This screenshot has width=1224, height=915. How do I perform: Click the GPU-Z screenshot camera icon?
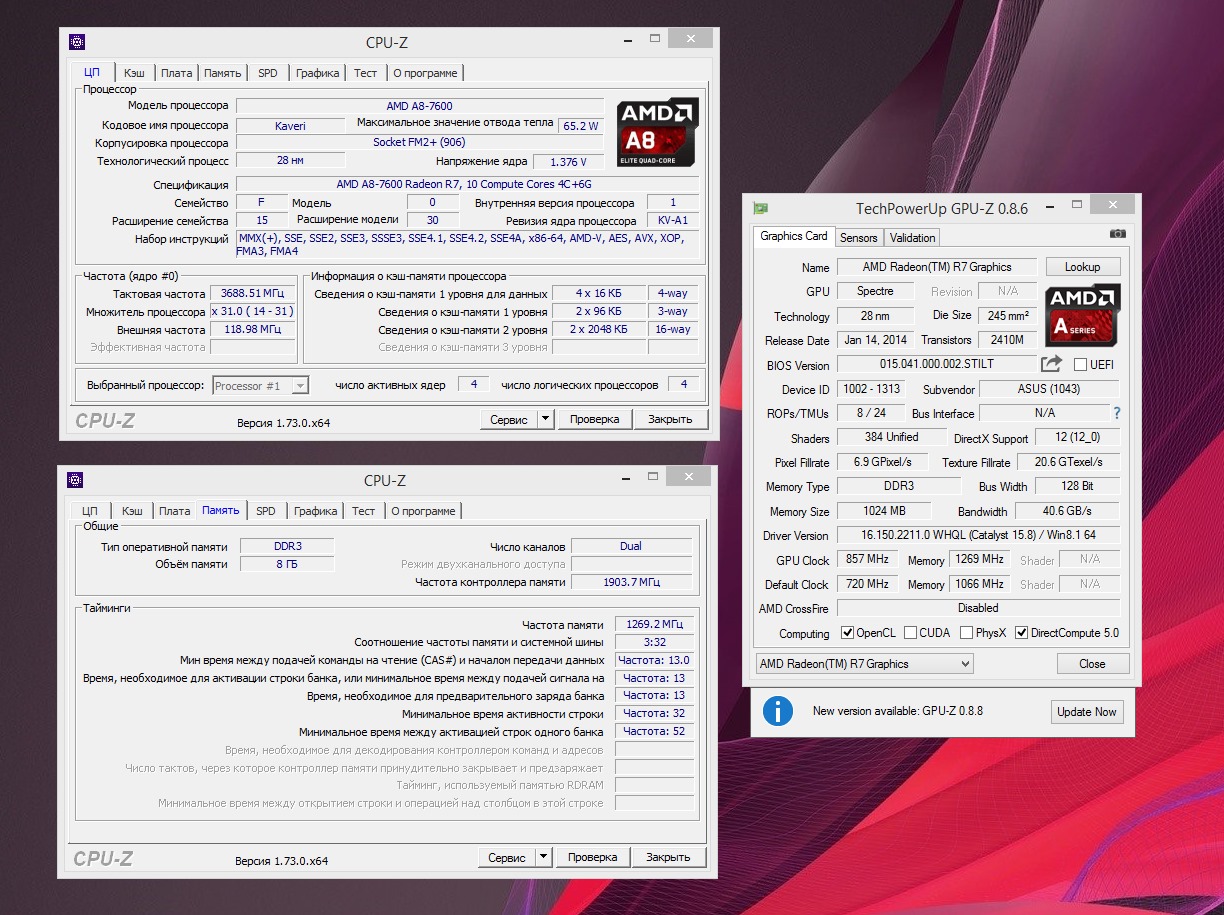click(1117, 234)
